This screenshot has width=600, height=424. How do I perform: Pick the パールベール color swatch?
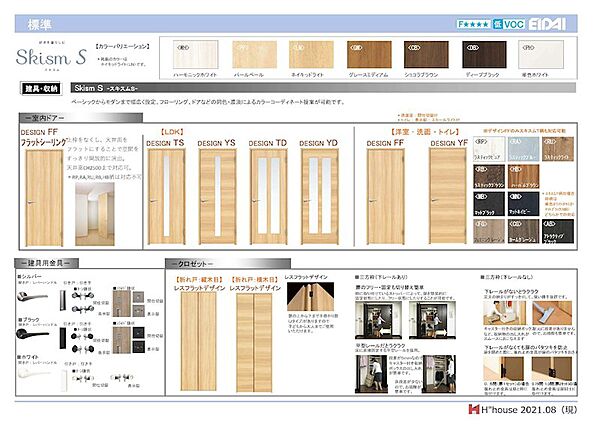[254, 55]
